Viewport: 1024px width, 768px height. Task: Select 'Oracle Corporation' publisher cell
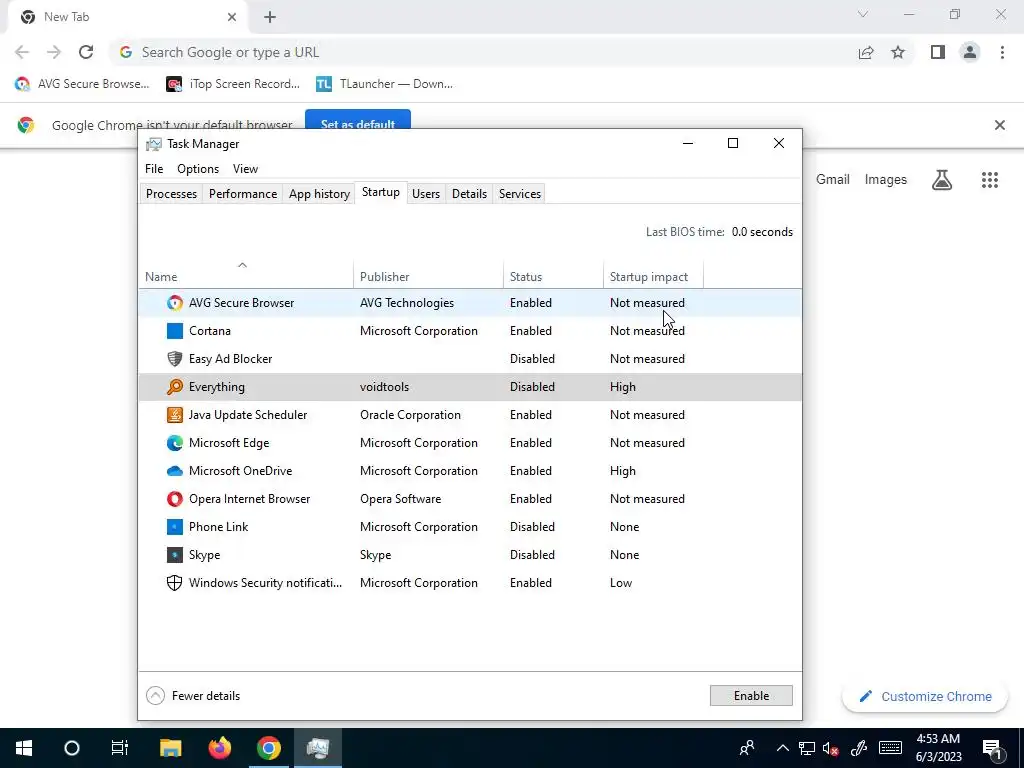pos(410,415)
